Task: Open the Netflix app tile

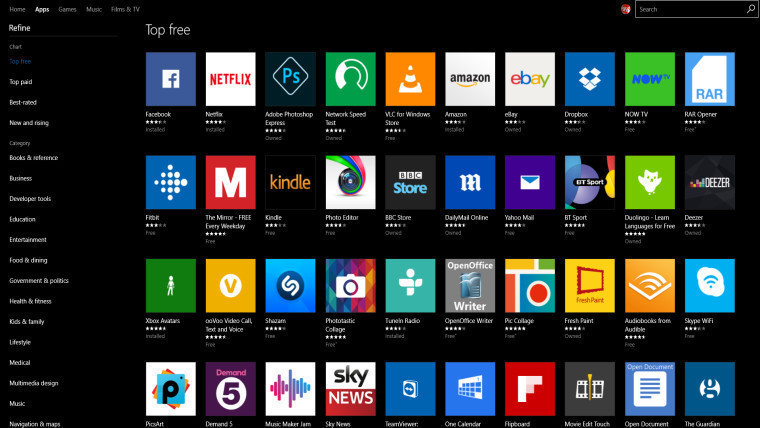Action: (231, 79)
